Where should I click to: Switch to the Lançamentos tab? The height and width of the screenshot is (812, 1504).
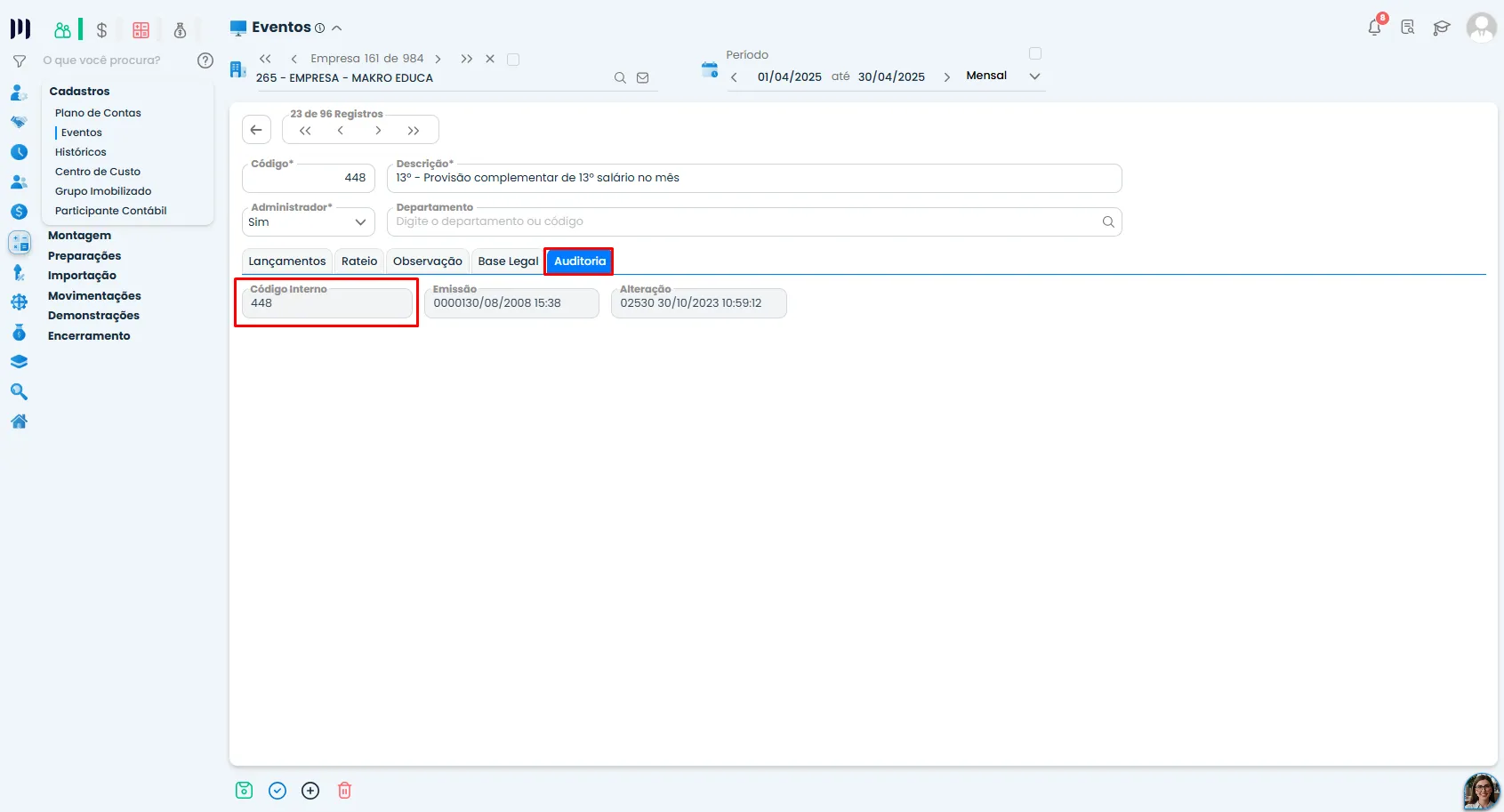[x=287, y=261]
